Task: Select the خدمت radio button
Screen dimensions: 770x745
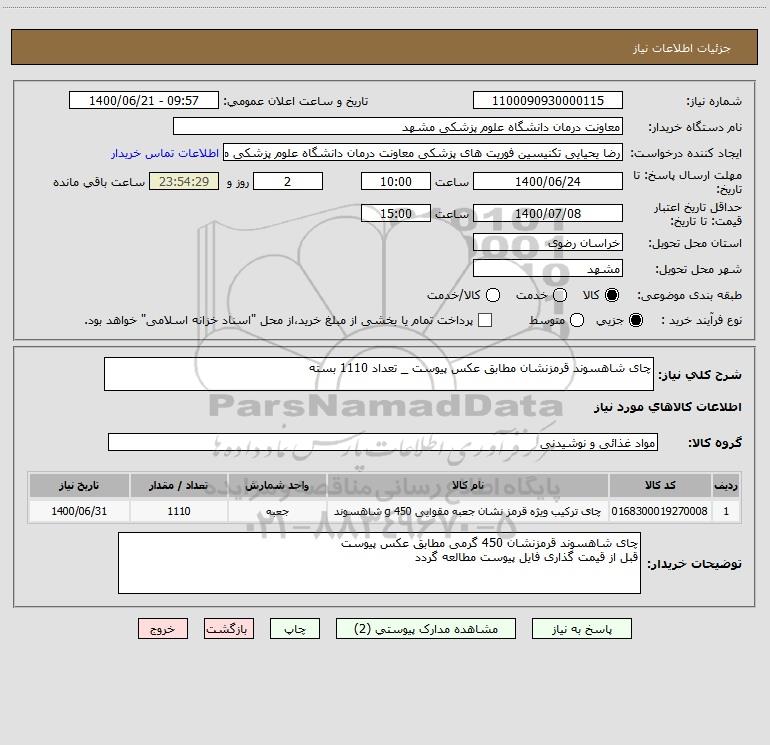Action: pyautogui.click(x=560, y=295)
